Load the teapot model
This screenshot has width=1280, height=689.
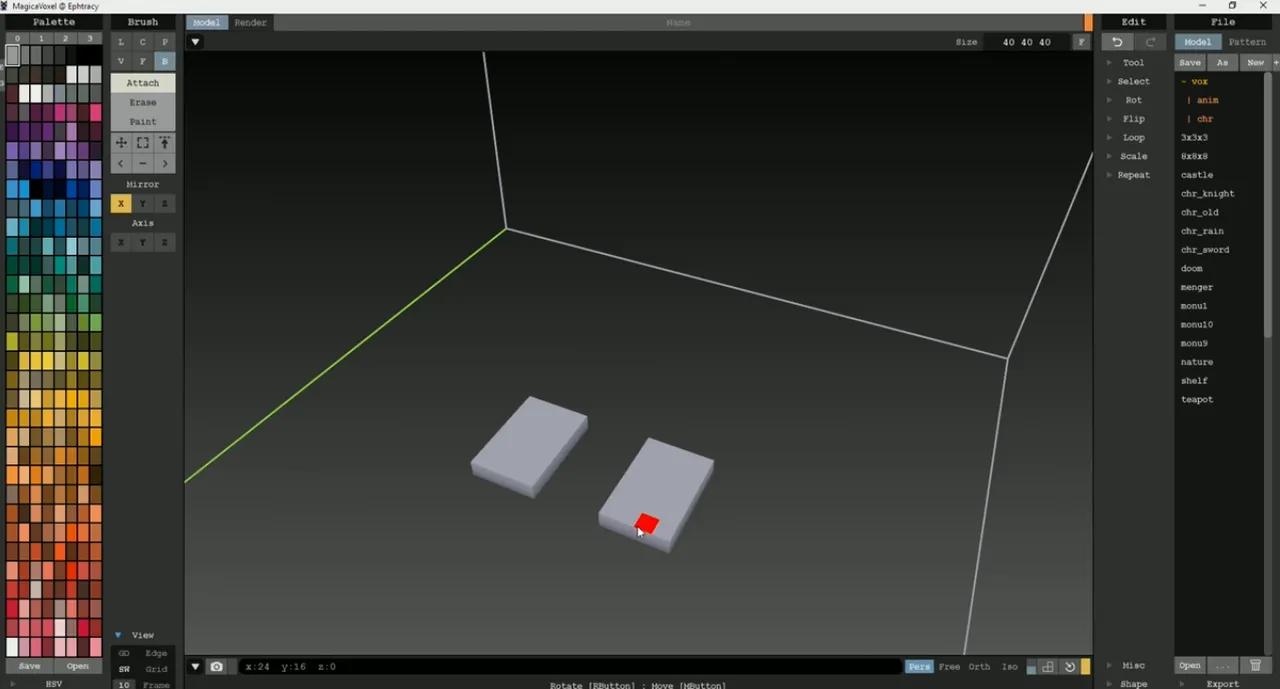click(1197, 400)
